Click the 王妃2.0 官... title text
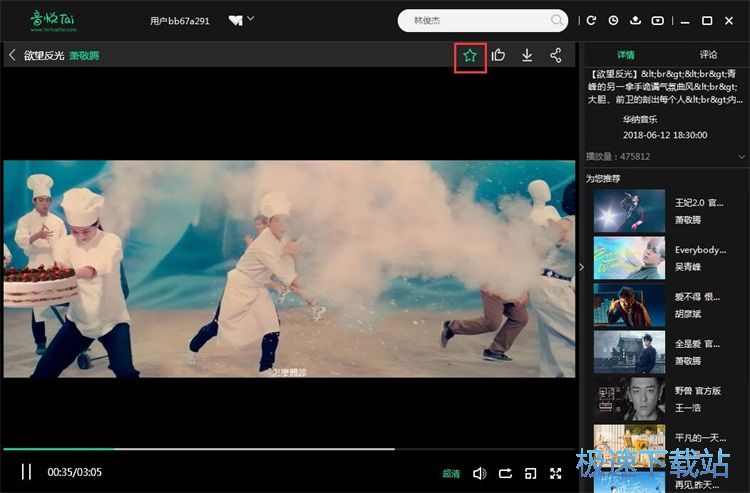This screenshot has height=493, width=750. tap(699, 203)
